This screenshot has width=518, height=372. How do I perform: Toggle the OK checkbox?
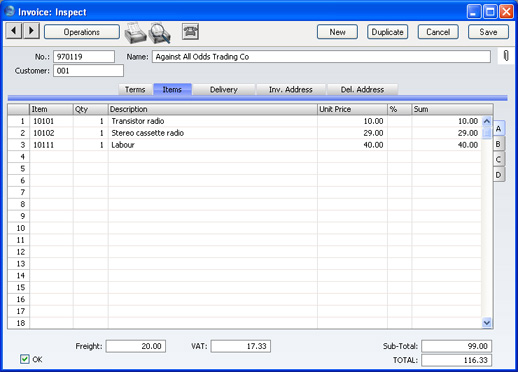tap(25, 359)
